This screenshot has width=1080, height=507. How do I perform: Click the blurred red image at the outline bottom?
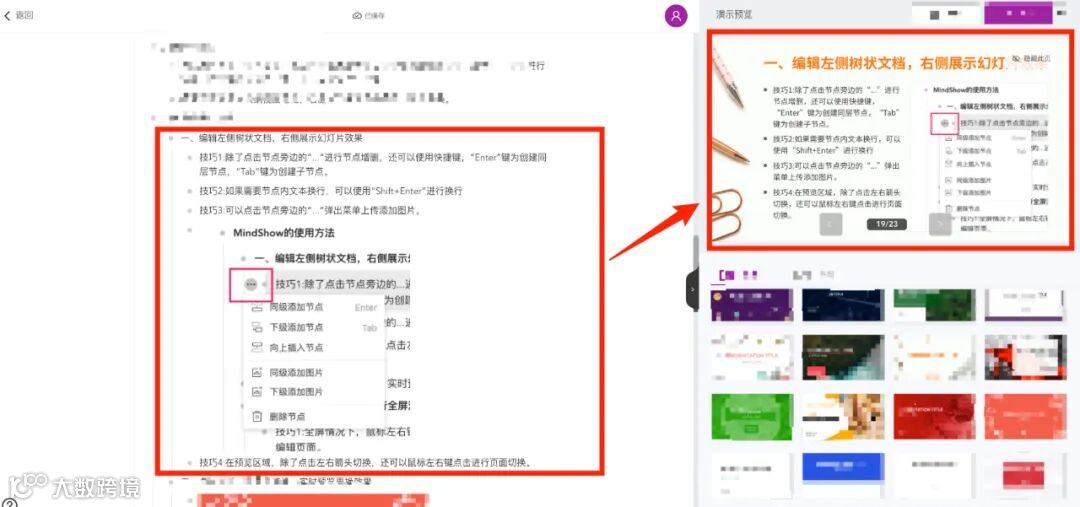click(x=313, y=500)
